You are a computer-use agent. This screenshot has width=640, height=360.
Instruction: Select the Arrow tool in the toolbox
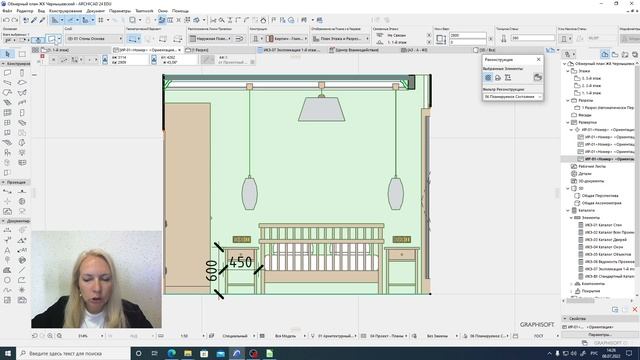click(x=7, y=54)
